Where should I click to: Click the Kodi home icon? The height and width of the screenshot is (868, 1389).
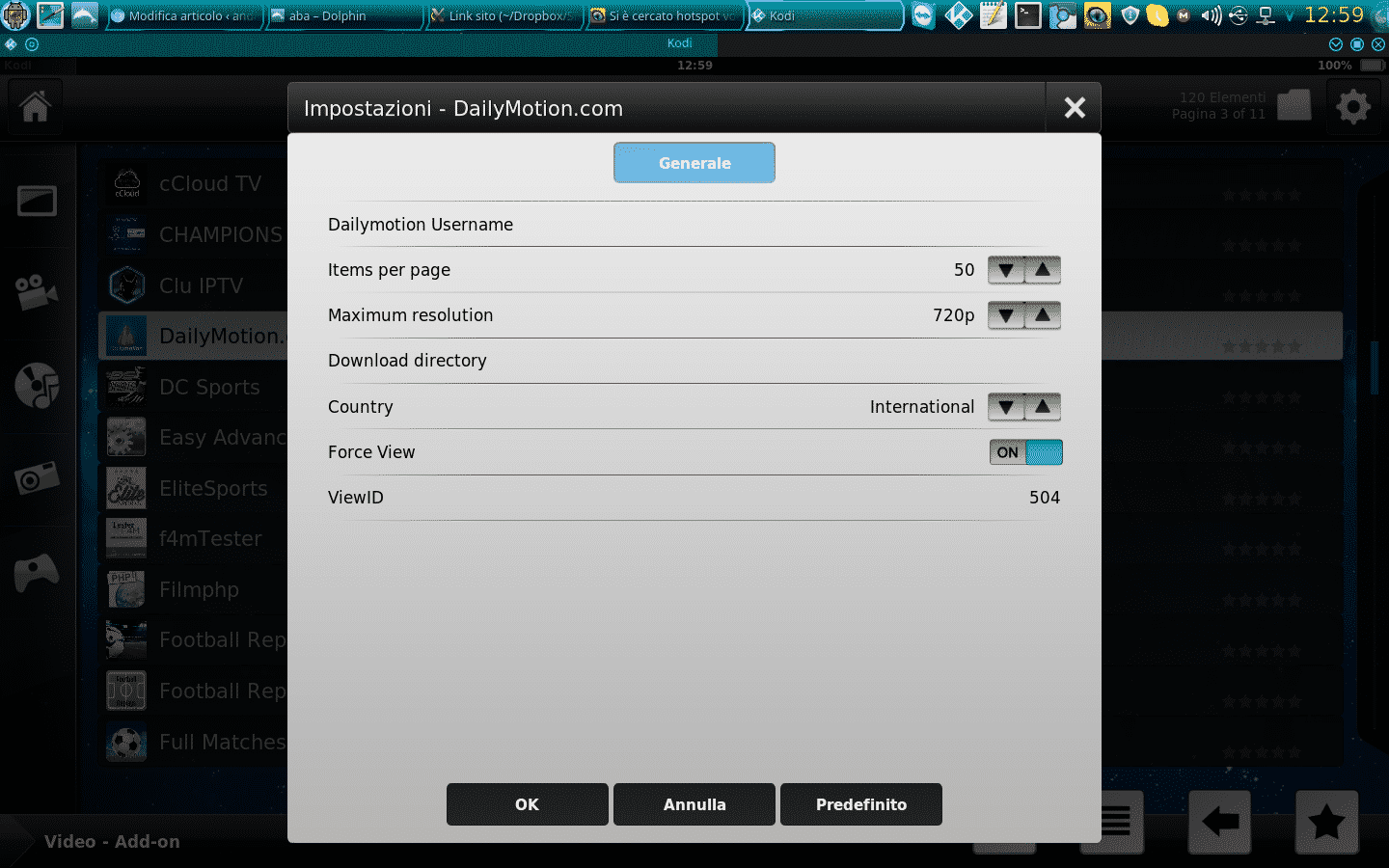click(x=36, y=106)
